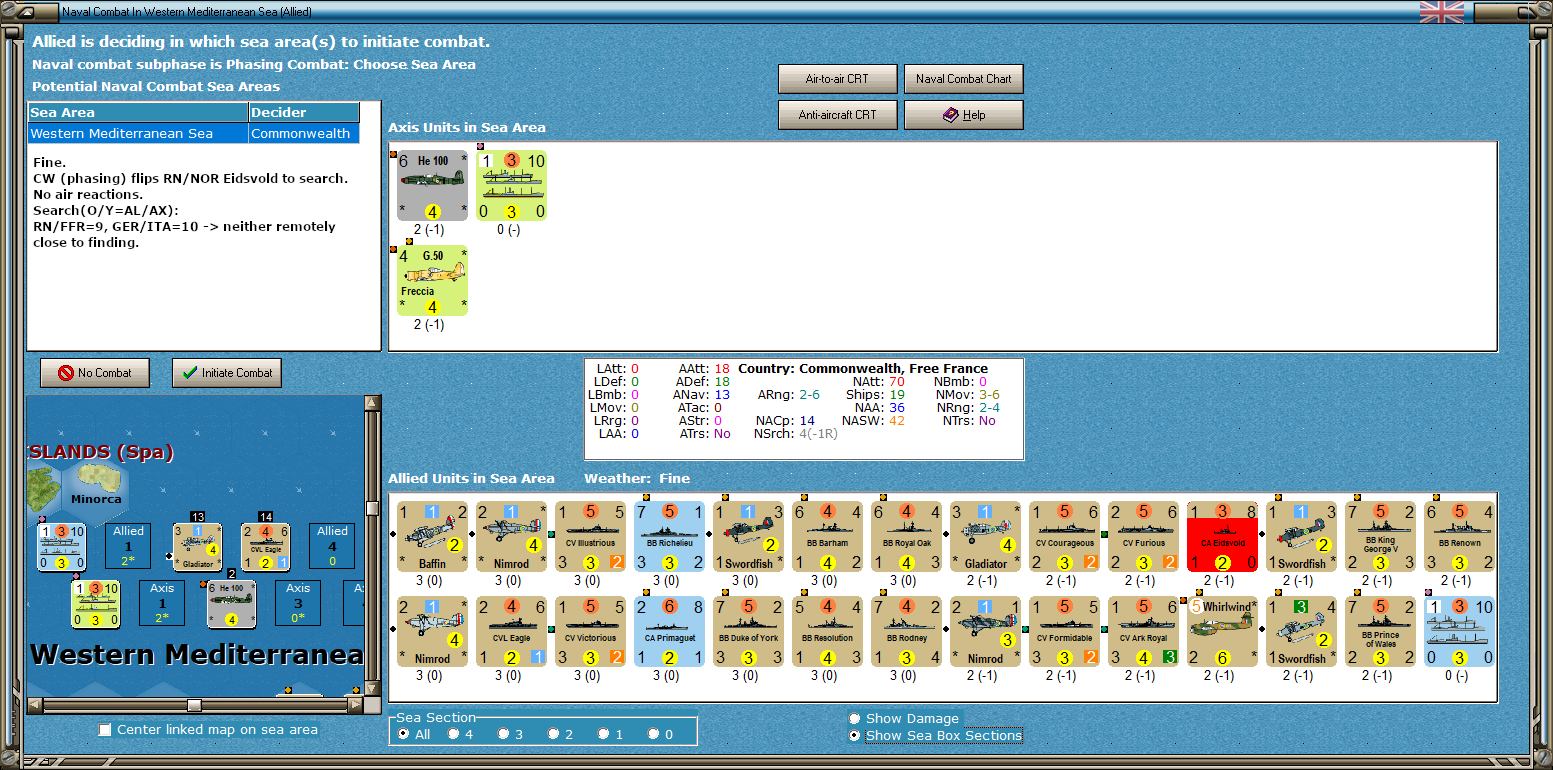Select the CV Illustrious carrier
The height and width of the screenshot is (770, 1553).
(590, 536)
